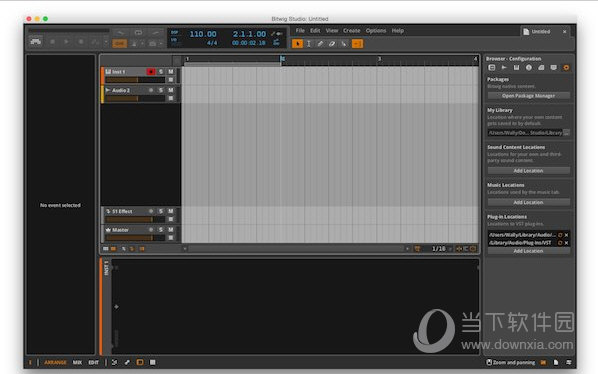Select the S1 Effect track header
The image size is (598, 374).
click(122, 211)
